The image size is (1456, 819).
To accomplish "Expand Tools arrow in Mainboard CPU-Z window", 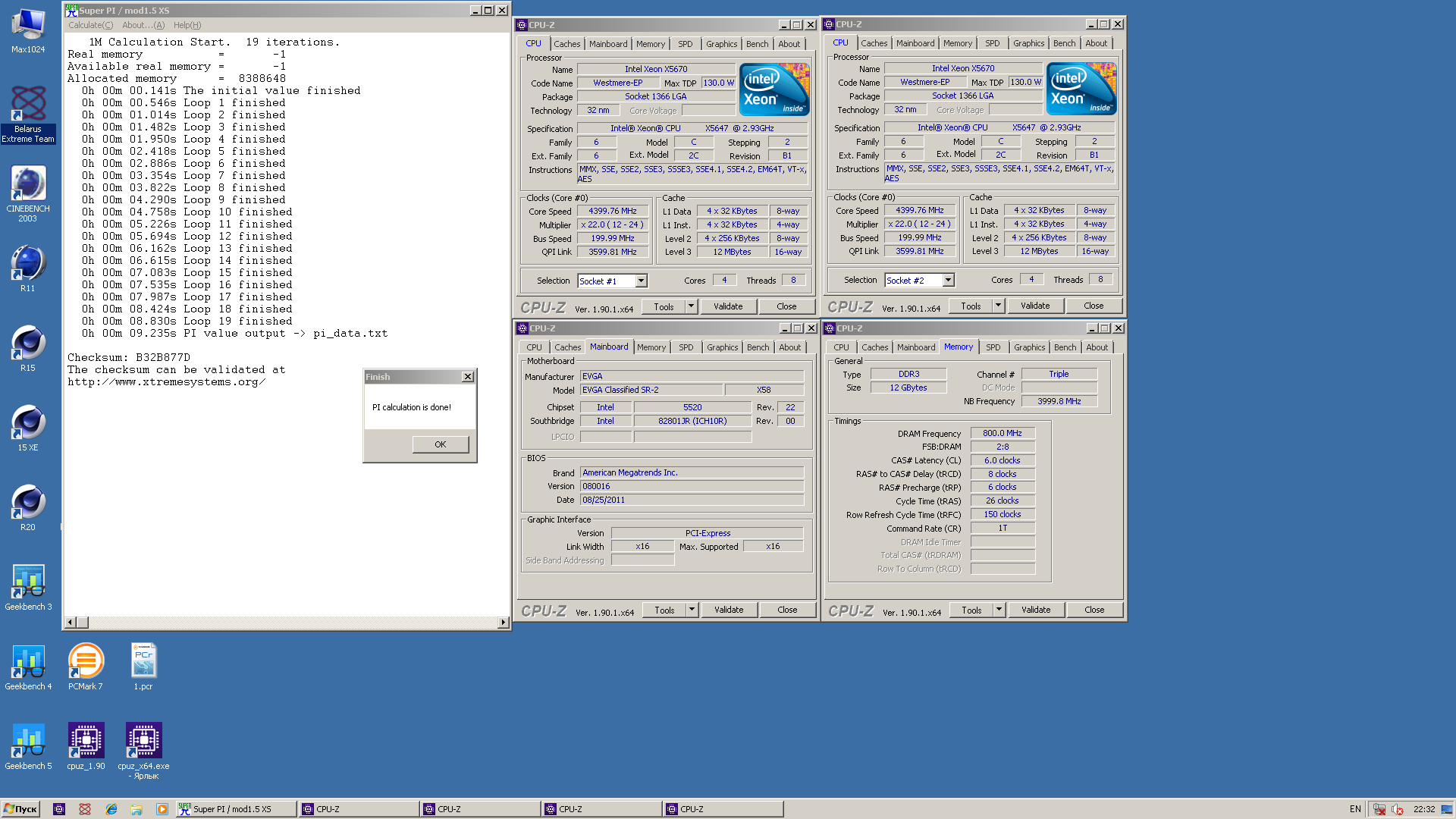I will 692,610.
